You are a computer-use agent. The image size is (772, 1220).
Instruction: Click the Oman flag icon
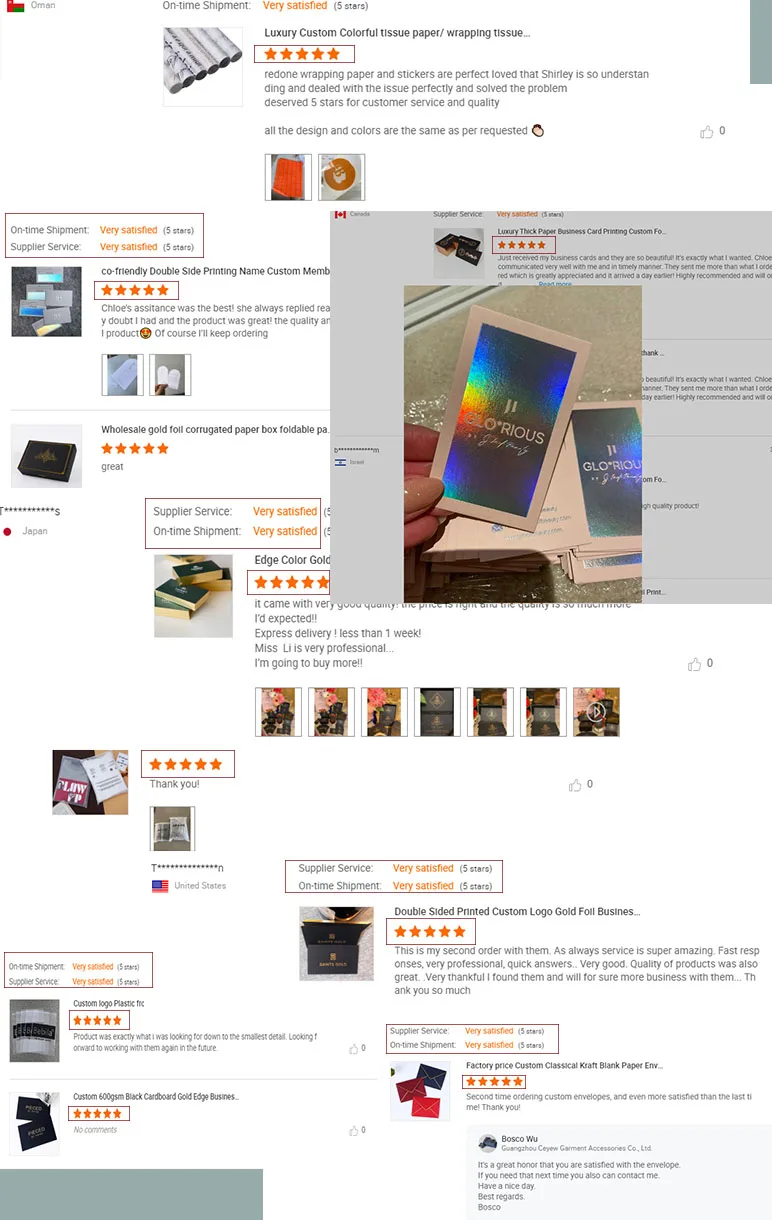[15, 6]
